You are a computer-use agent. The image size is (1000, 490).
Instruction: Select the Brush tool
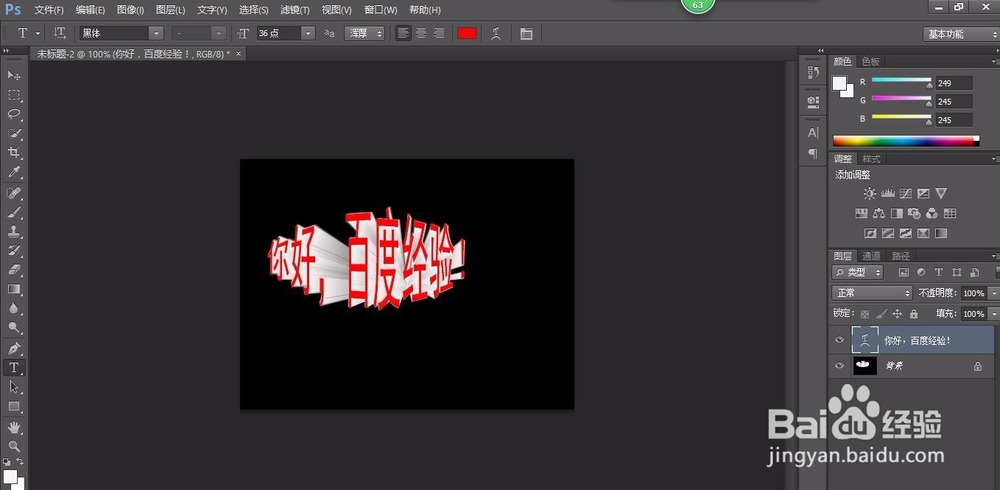(14, 212)
